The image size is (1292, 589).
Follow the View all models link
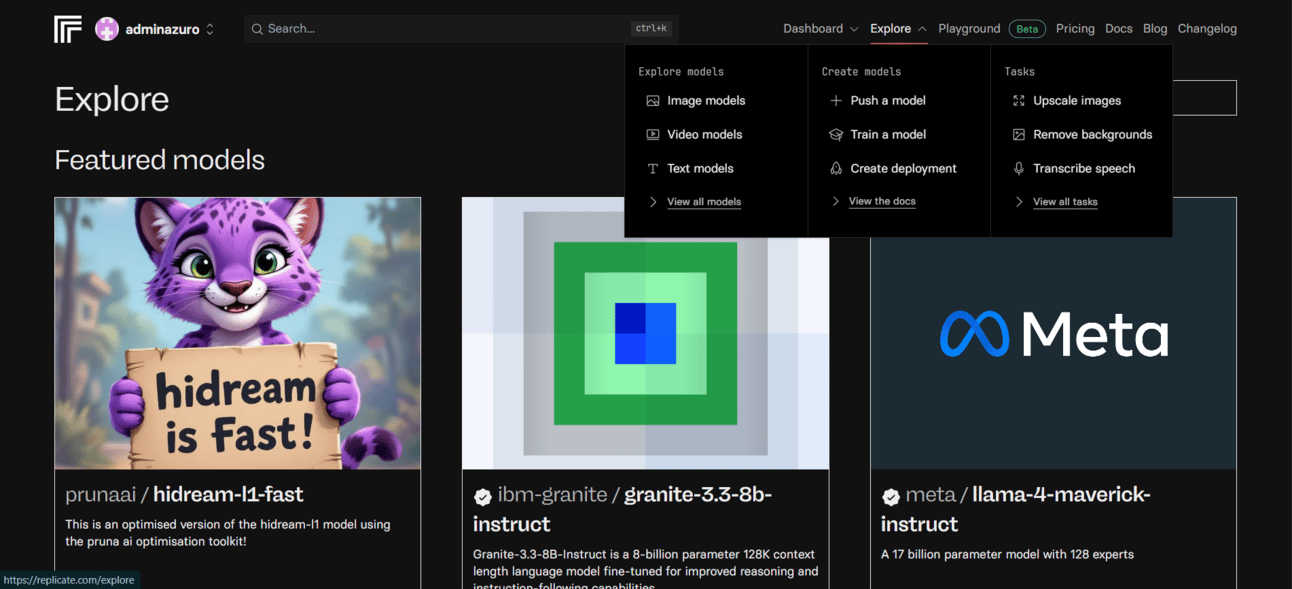click(x=704, y=202)
